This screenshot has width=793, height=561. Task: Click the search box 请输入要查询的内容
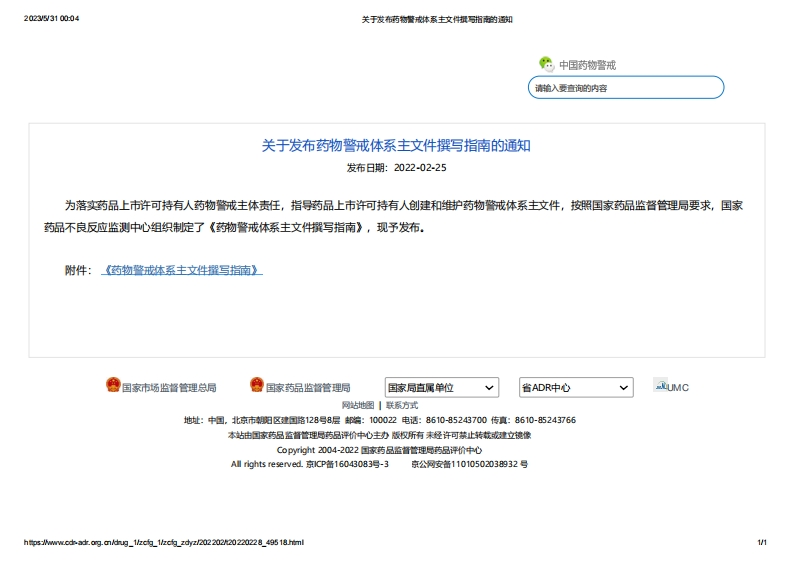point(625,88)
